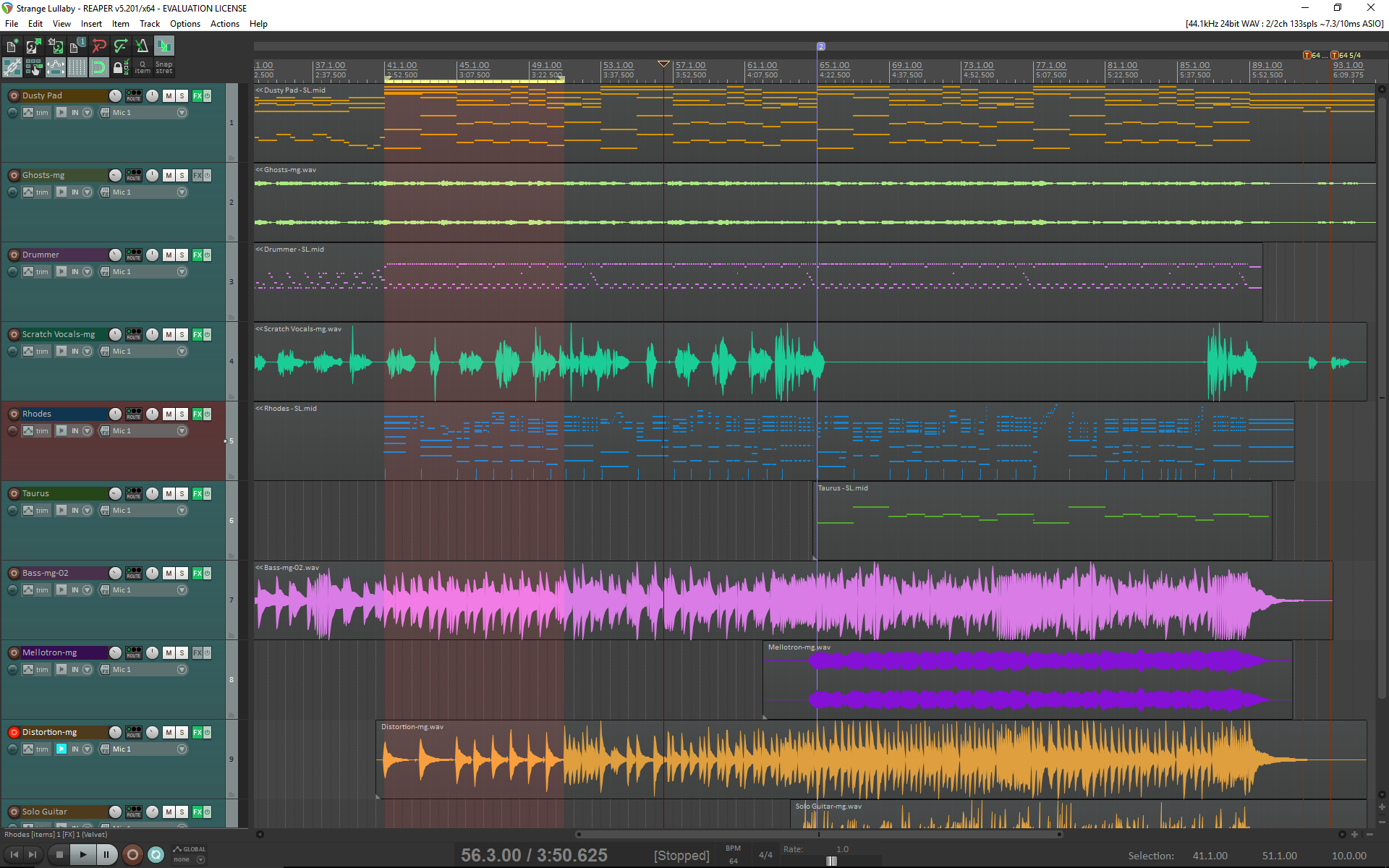This screenshot has width=1389, height=868.
Task: Open the Insert menu
Action: 91,24
